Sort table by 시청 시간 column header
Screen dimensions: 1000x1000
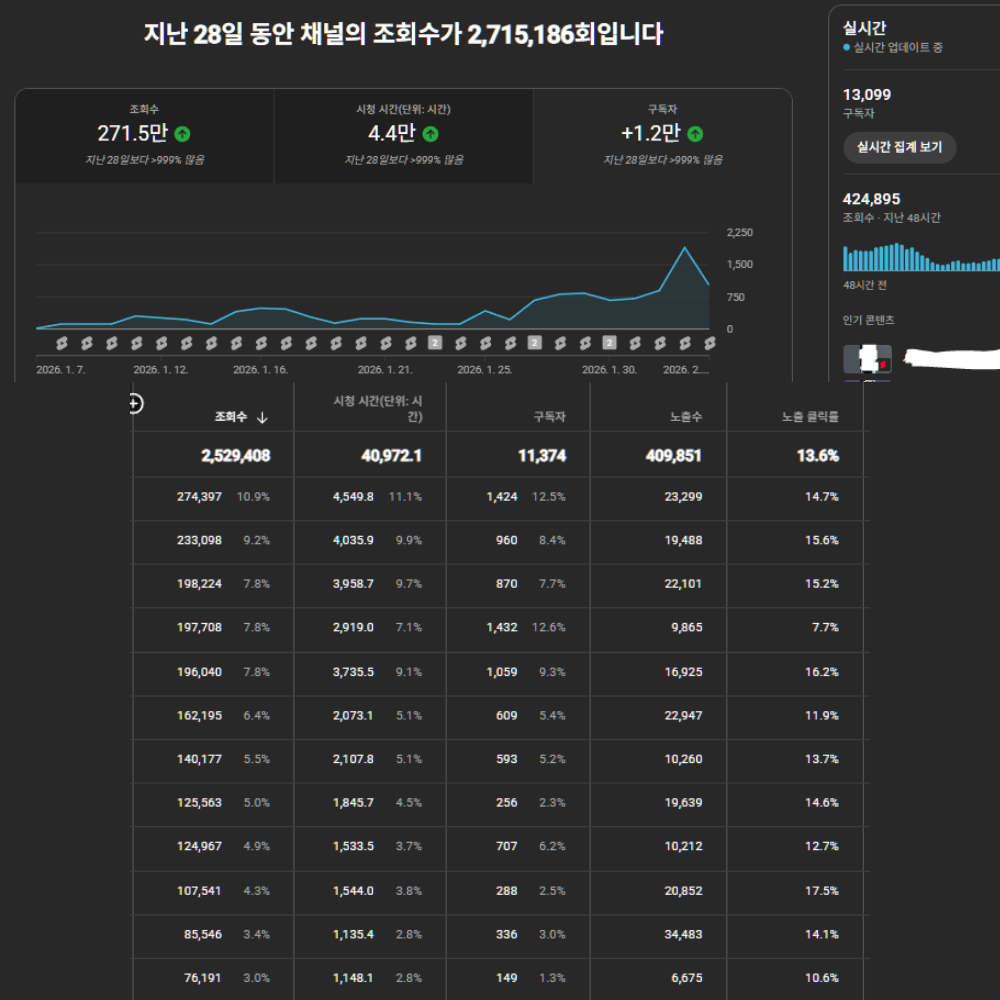click(377, 408)
